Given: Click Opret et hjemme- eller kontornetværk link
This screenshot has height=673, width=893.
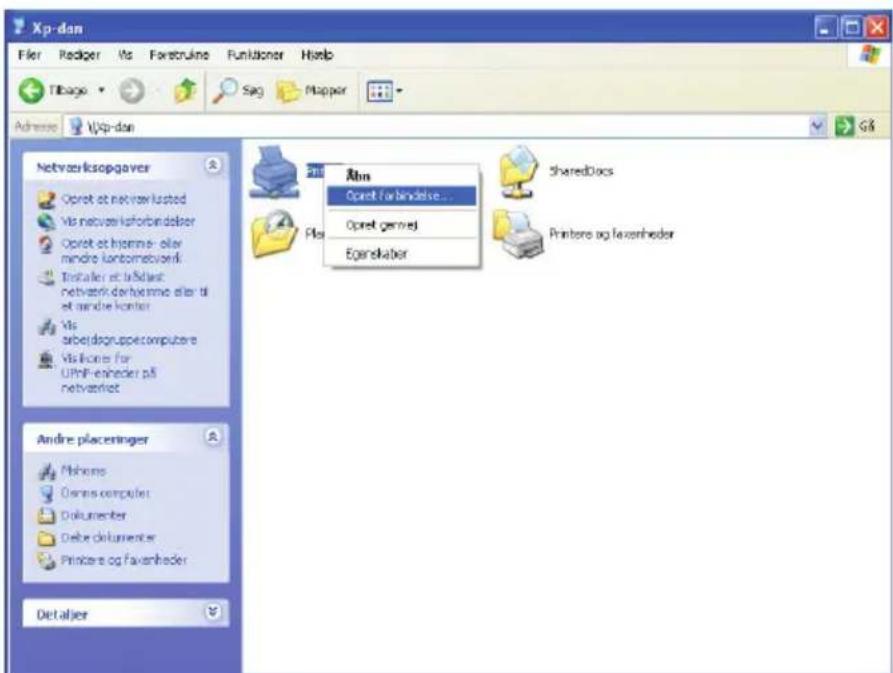Looking at the screenshot, I should [122, 251].
